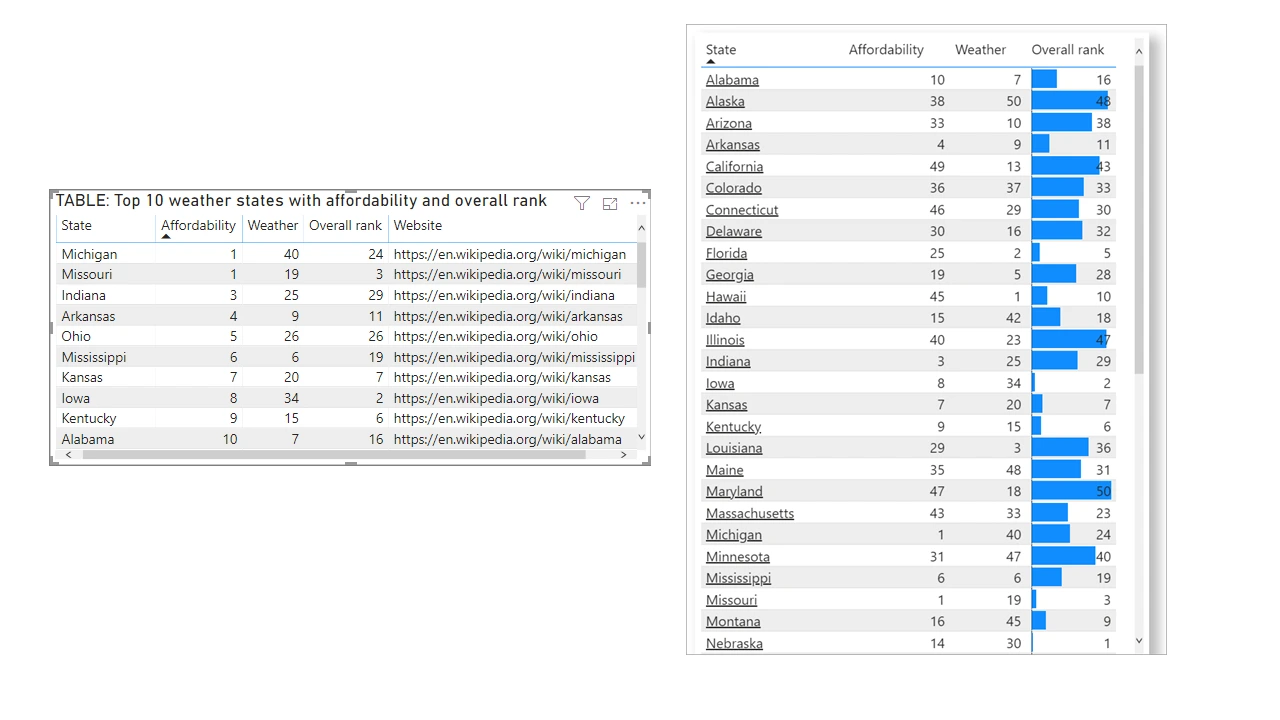This screenshot has height=720, width=1280.
Task: Open the Mississippi Wikipedia URL
Action: point(514,358)
